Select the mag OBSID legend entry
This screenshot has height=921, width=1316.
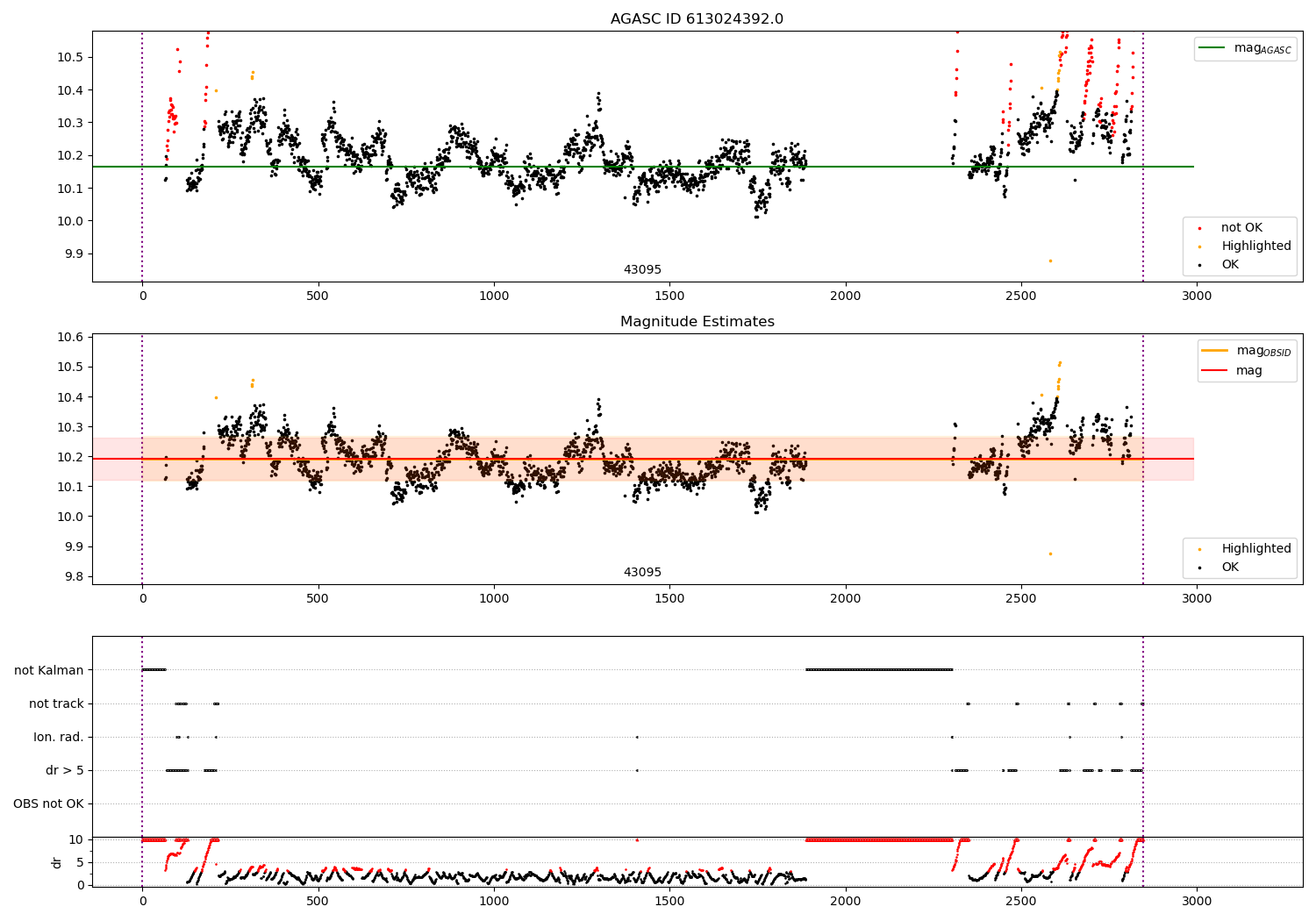[x=1247, y=351]
